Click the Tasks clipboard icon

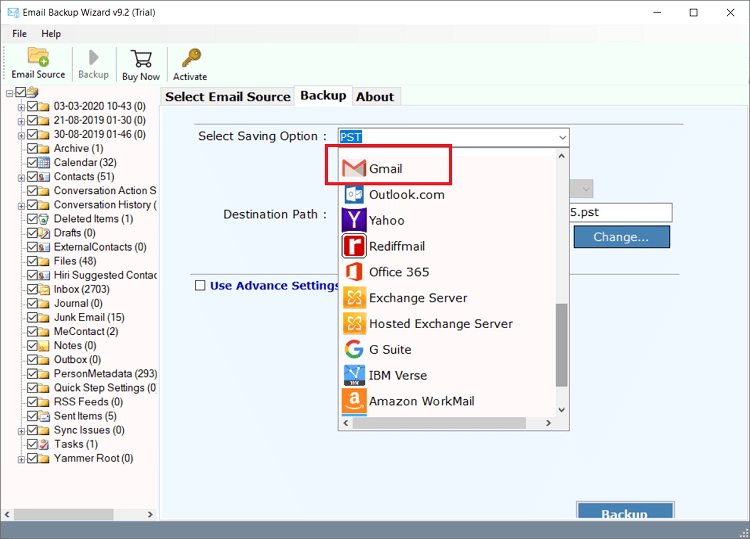pos(44,444)
